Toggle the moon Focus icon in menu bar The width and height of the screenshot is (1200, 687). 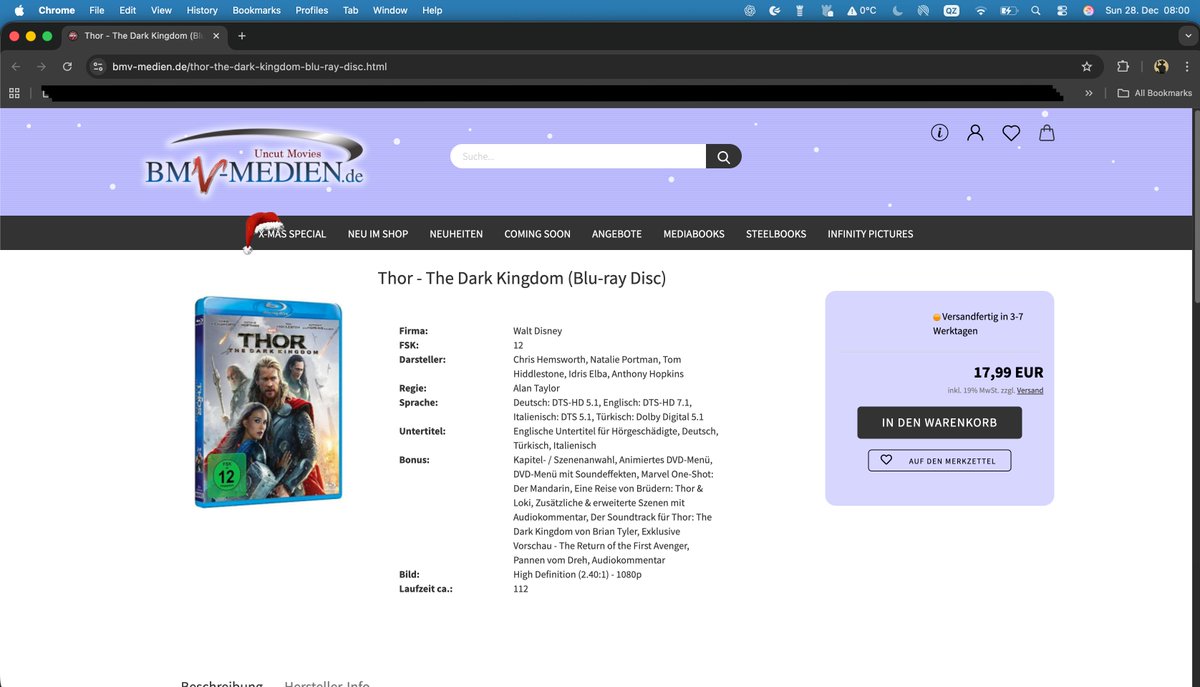(897, 10)
